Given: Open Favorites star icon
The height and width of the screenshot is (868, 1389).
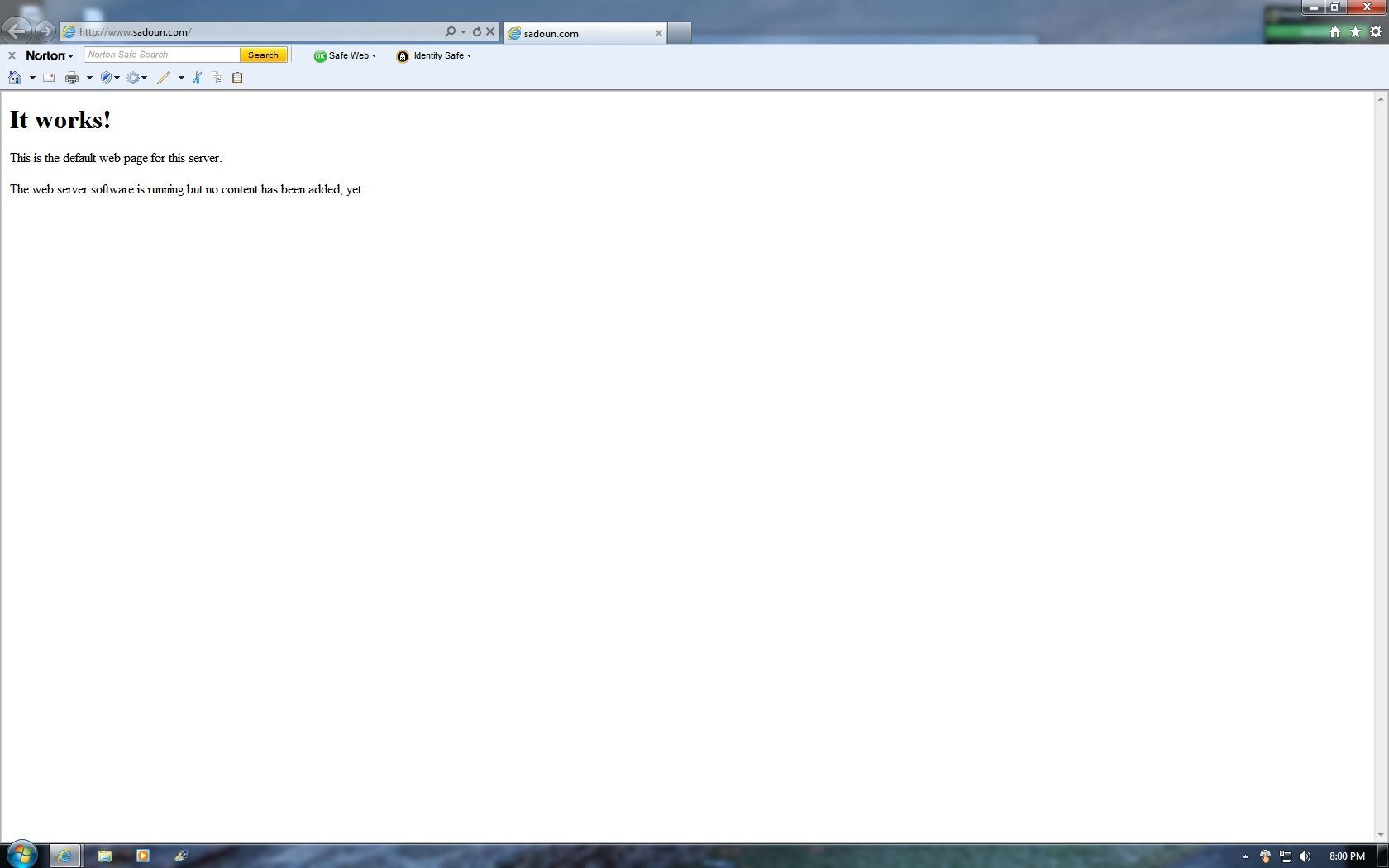Looking at the screenshot, I should click(x=1355, y=31).
